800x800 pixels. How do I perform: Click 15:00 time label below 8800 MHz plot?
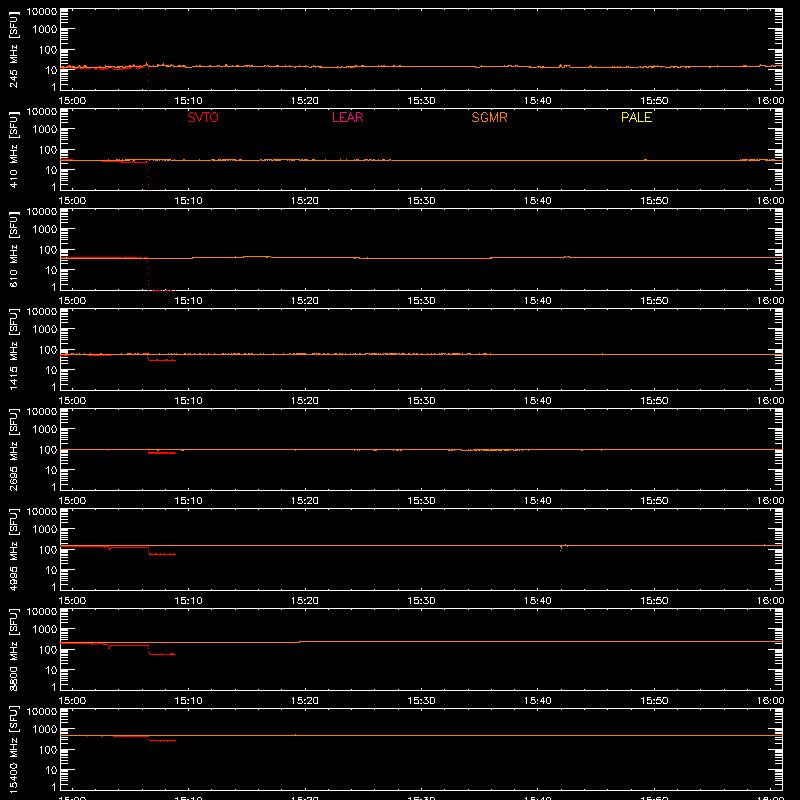click(72, 701)
